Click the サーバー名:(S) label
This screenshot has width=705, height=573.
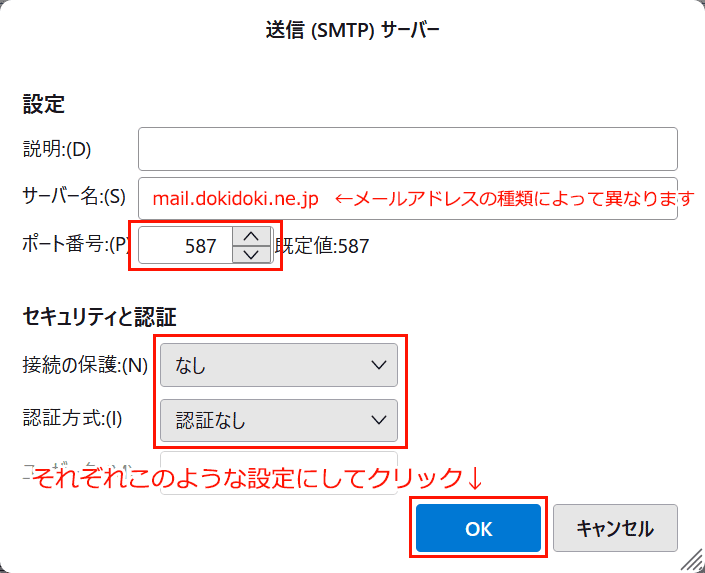(x=74, y=197)
